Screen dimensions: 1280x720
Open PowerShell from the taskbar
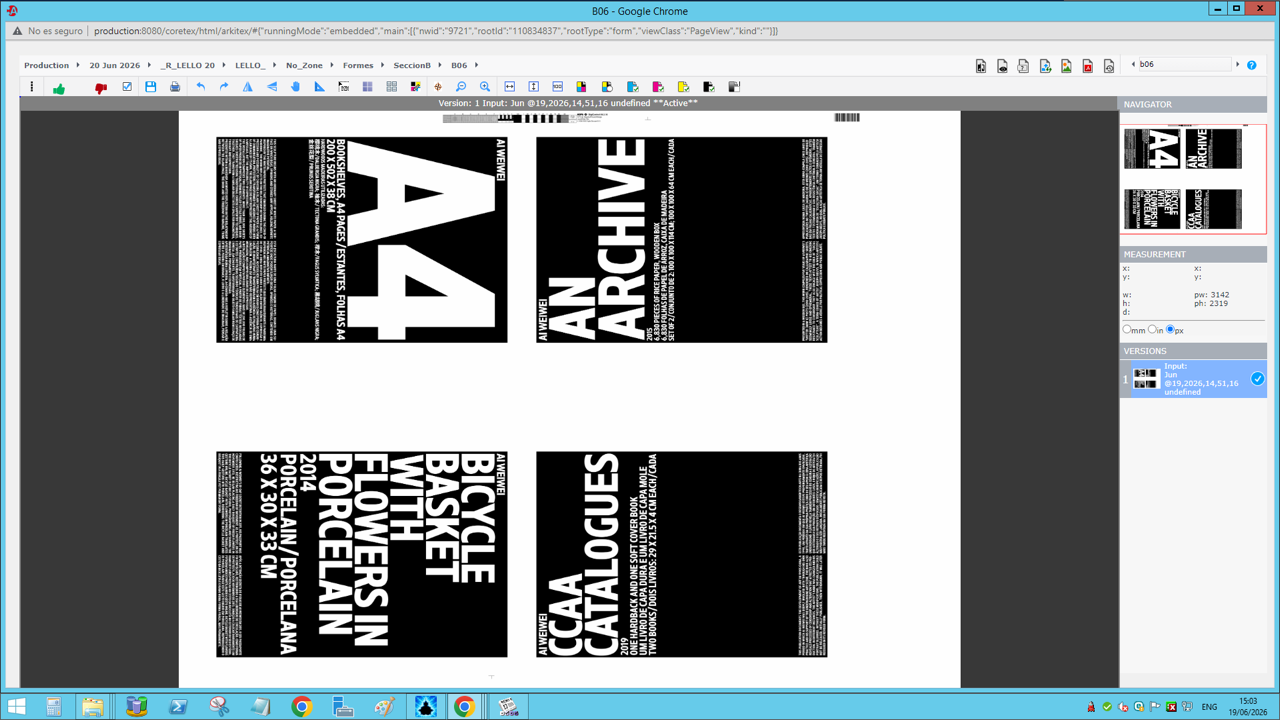click(178, 707)
